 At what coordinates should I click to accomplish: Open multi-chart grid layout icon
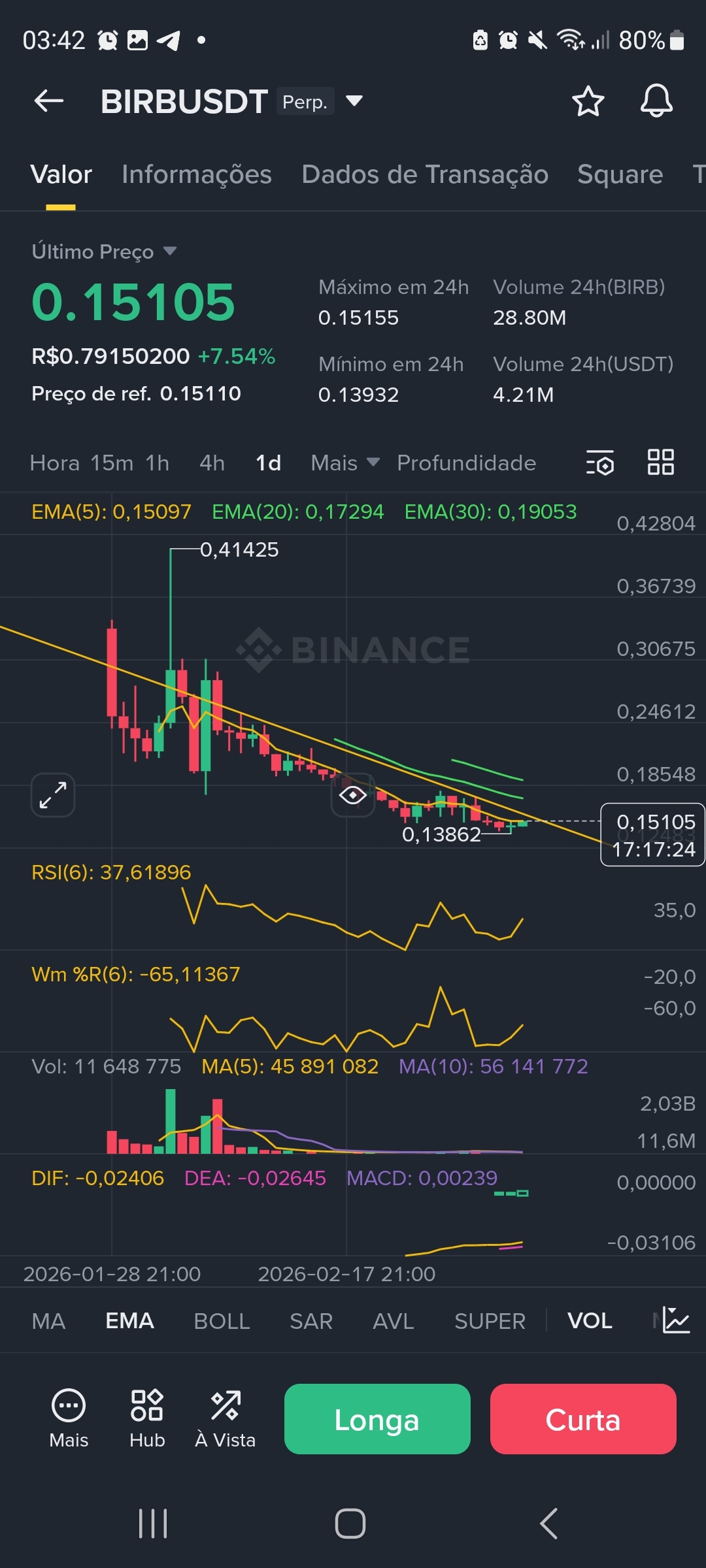click(660, 463)
